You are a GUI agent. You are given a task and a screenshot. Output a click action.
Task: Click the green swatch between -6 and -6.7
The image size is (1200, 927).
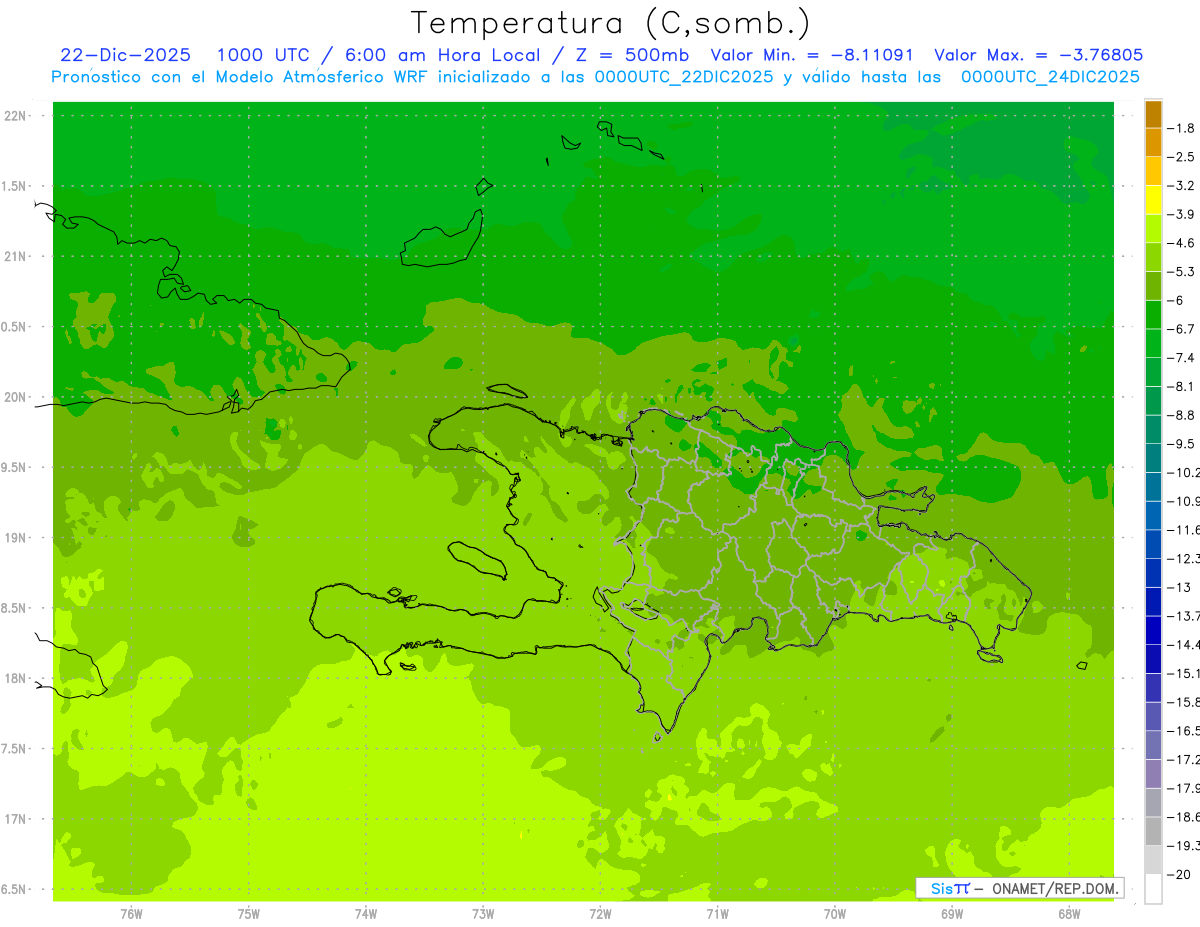point(1153,315)
